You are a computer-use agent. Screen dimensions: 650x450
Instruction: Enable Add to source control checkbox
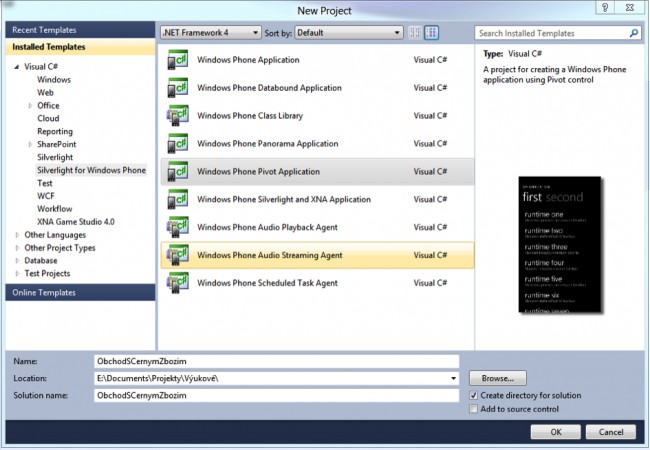[473, 409]
